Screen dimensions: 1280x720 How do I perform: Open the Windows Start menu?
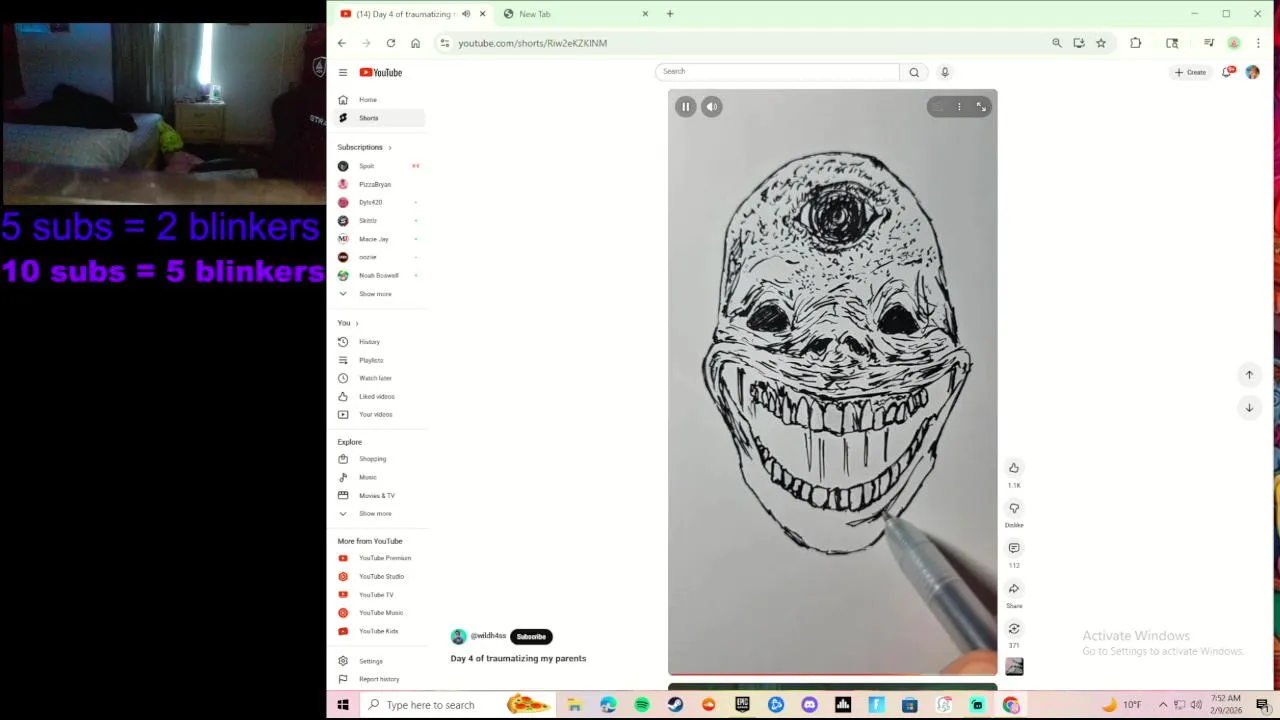[343, 705]
